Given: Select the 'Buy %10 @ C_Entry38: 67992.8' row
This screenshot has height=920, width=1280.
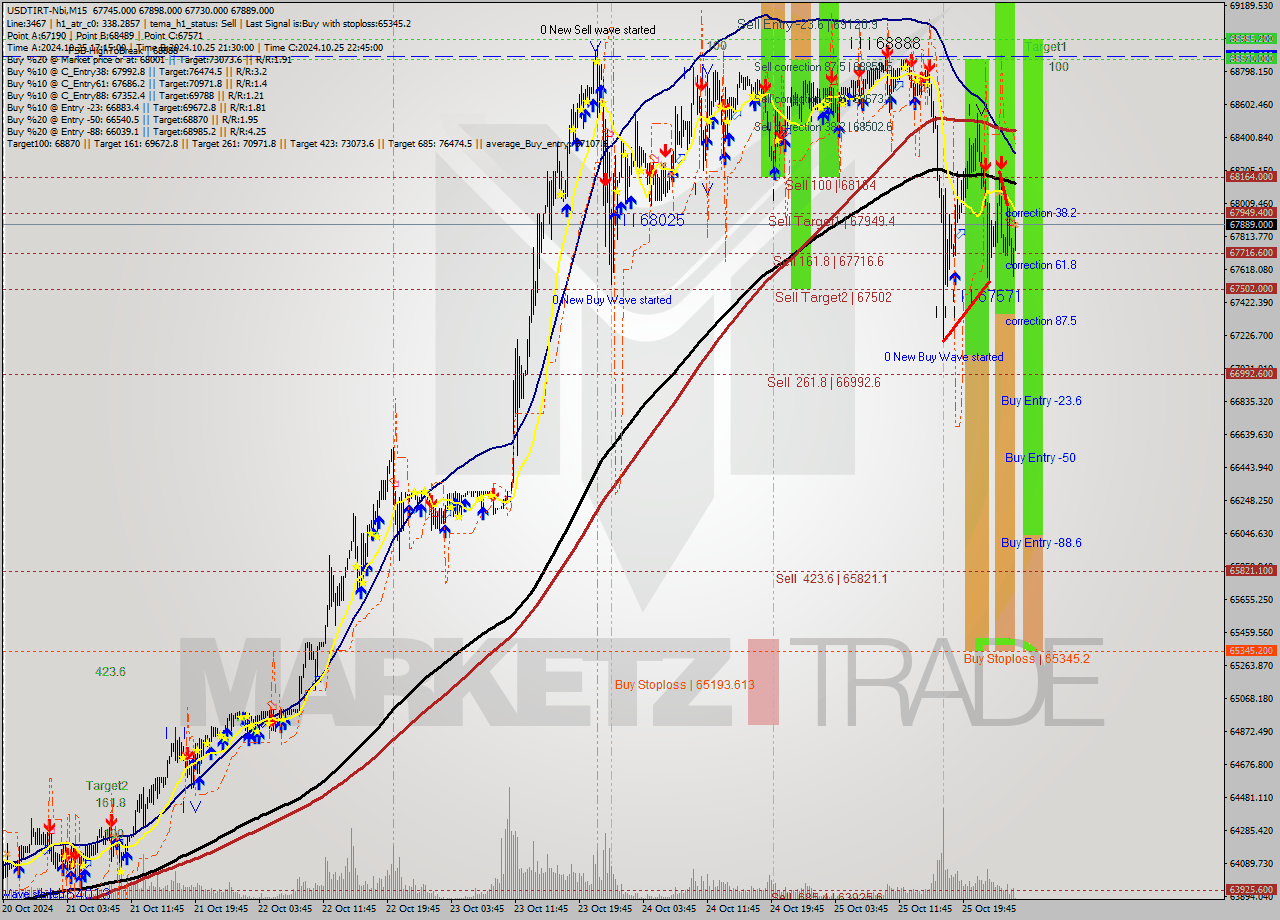Looking at the screenshot, I should (x=137, y=71).
